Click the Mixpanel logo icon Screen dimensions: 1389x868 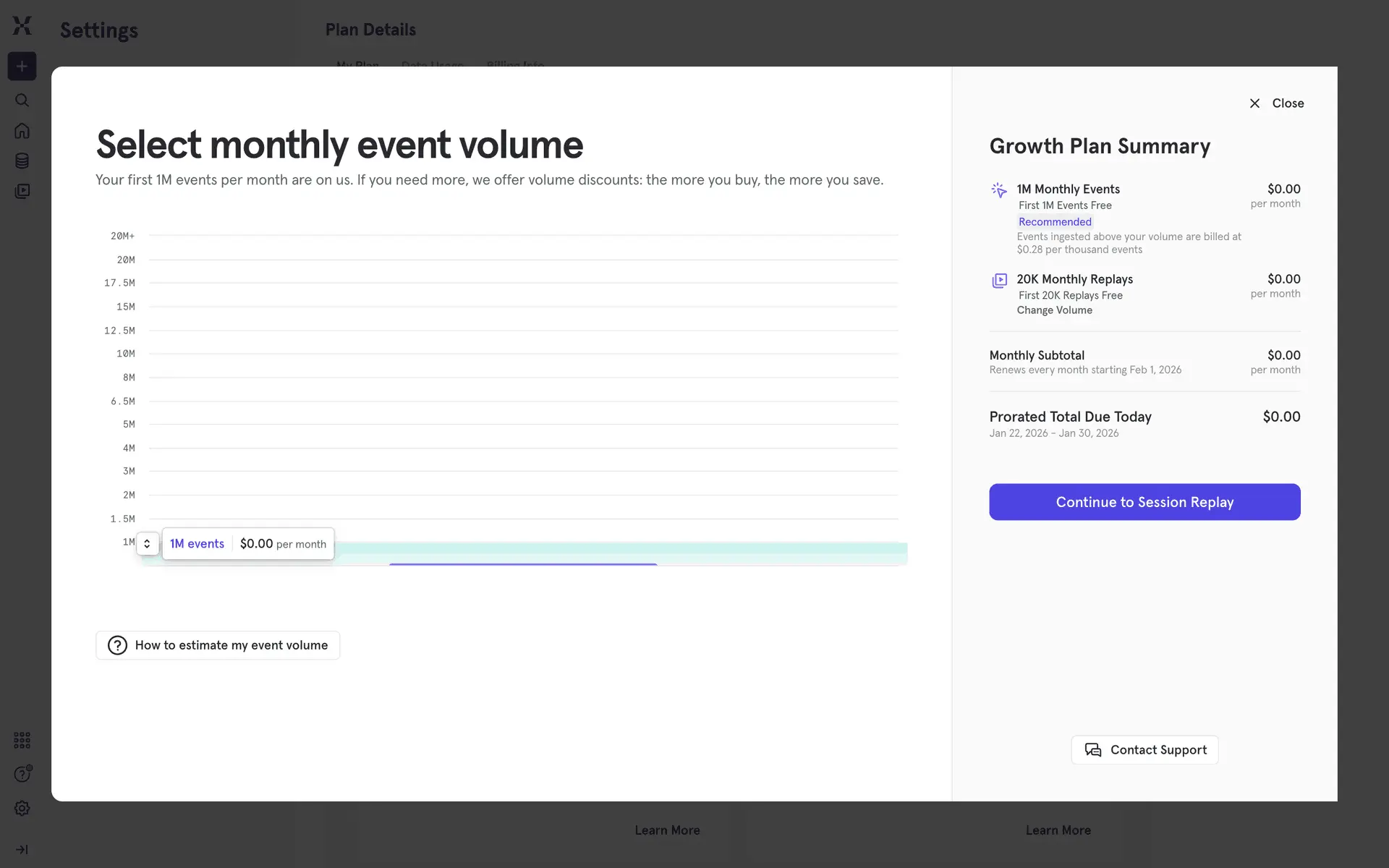22,25
